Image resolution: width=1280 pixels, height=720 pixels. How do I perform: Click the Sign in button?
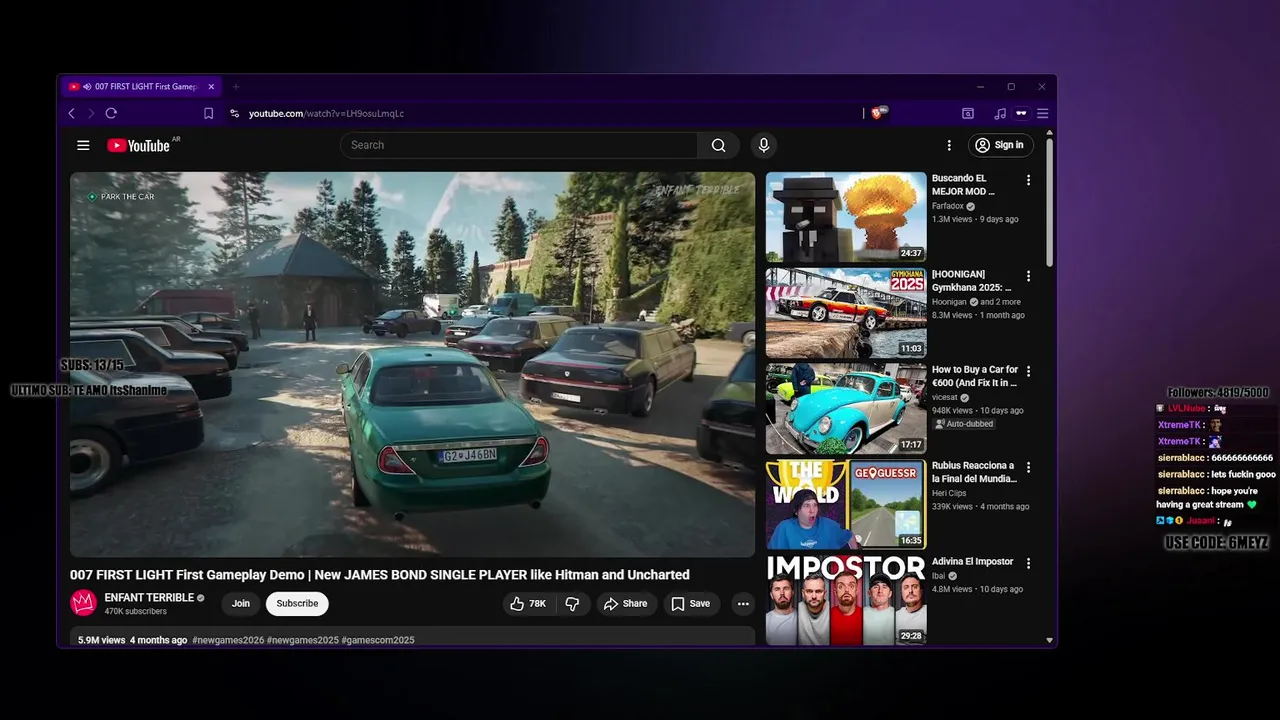[1000, 145]
